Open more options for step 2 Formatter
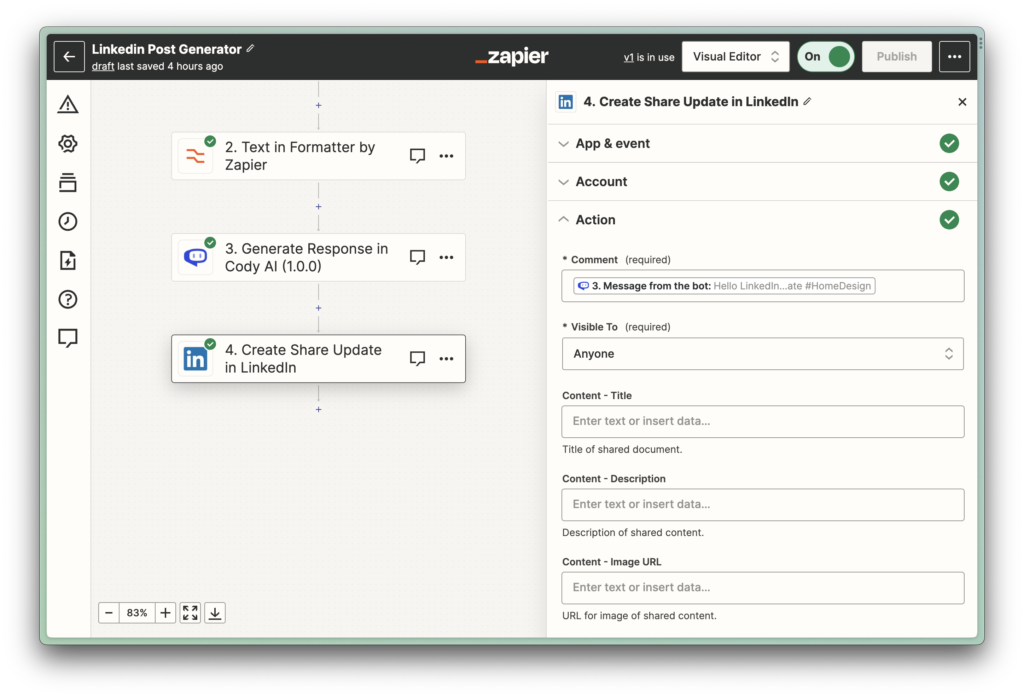The image size is (1024, 697). click(x=447, y=156)
